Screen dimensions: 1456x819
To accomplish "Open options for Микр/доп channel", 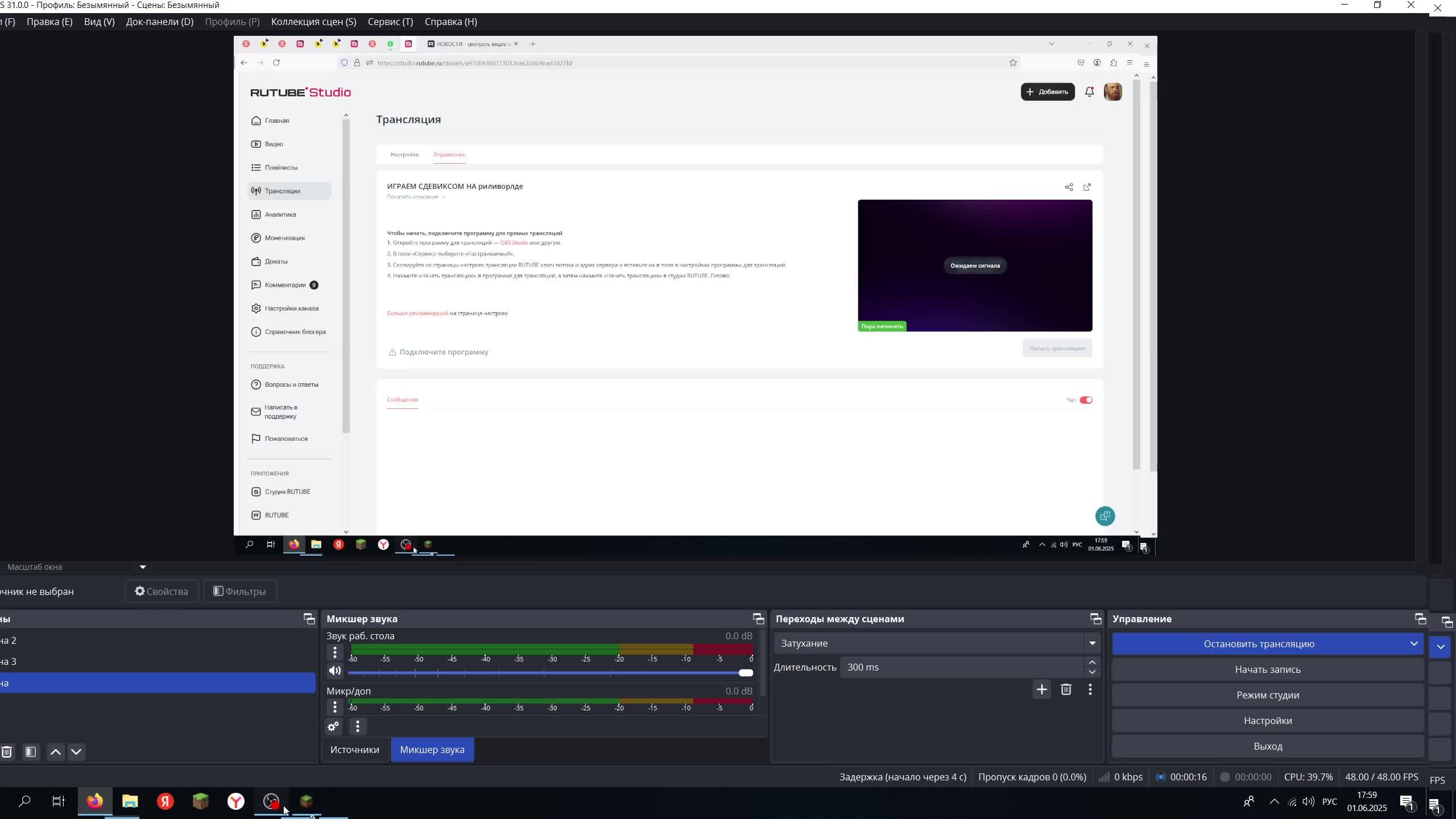I will click(x=335, y=707).
